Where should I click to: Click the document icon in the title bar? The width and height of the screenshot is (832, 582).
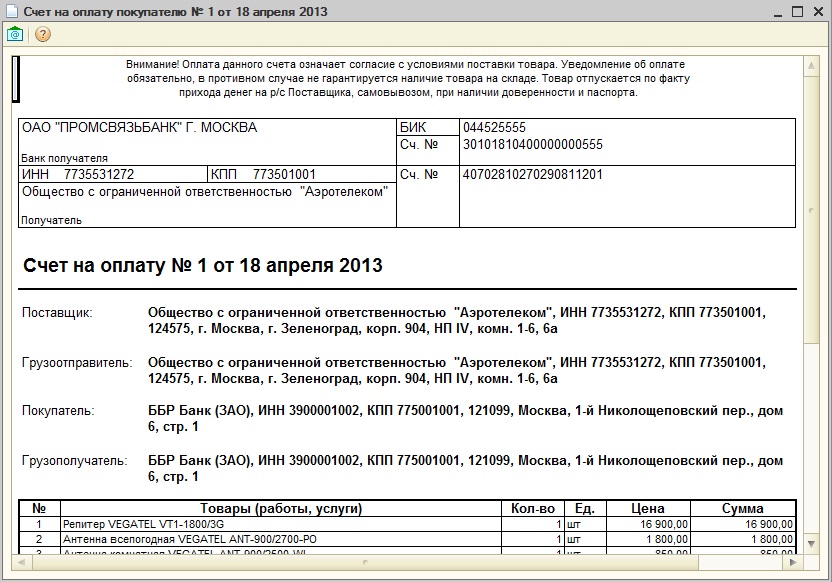click(12, 12)
